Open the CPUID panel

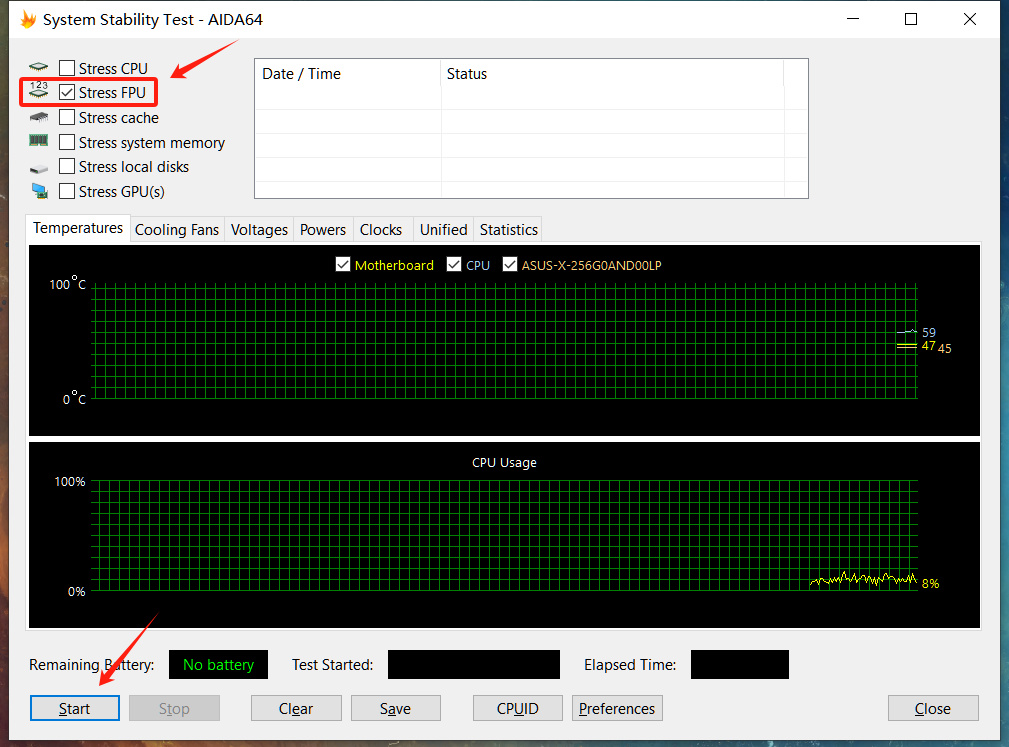pyautogui.click(x=517, y=708)
